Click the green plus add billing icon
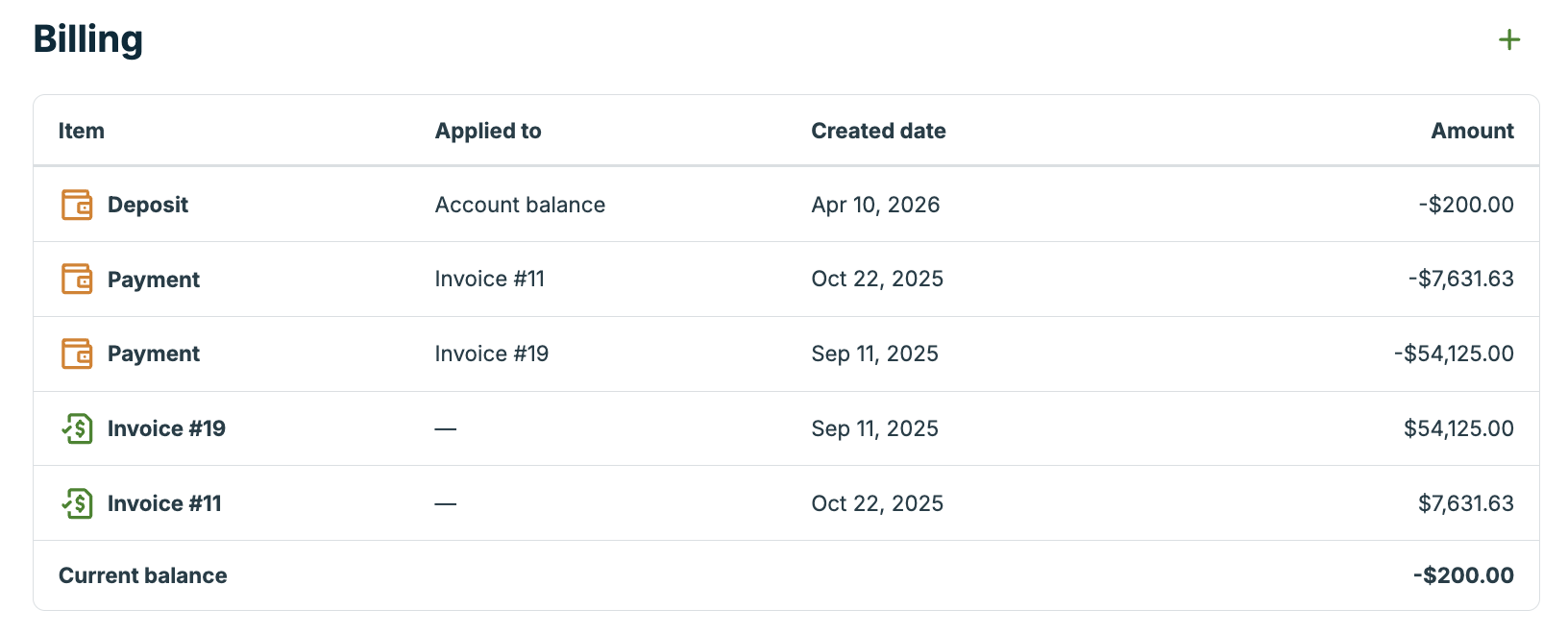The width and height of the screenshot is (1568, 634). tap(1509, 39)
